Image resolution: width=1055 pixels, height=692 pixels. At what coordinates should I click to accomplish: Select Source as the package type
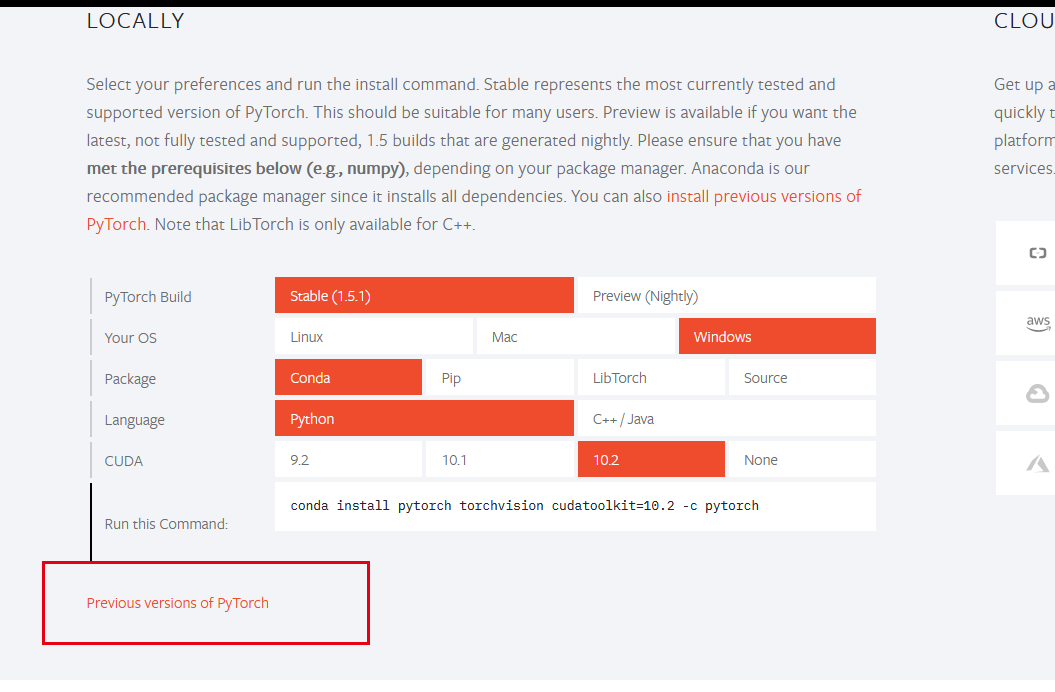pos(802,377)
